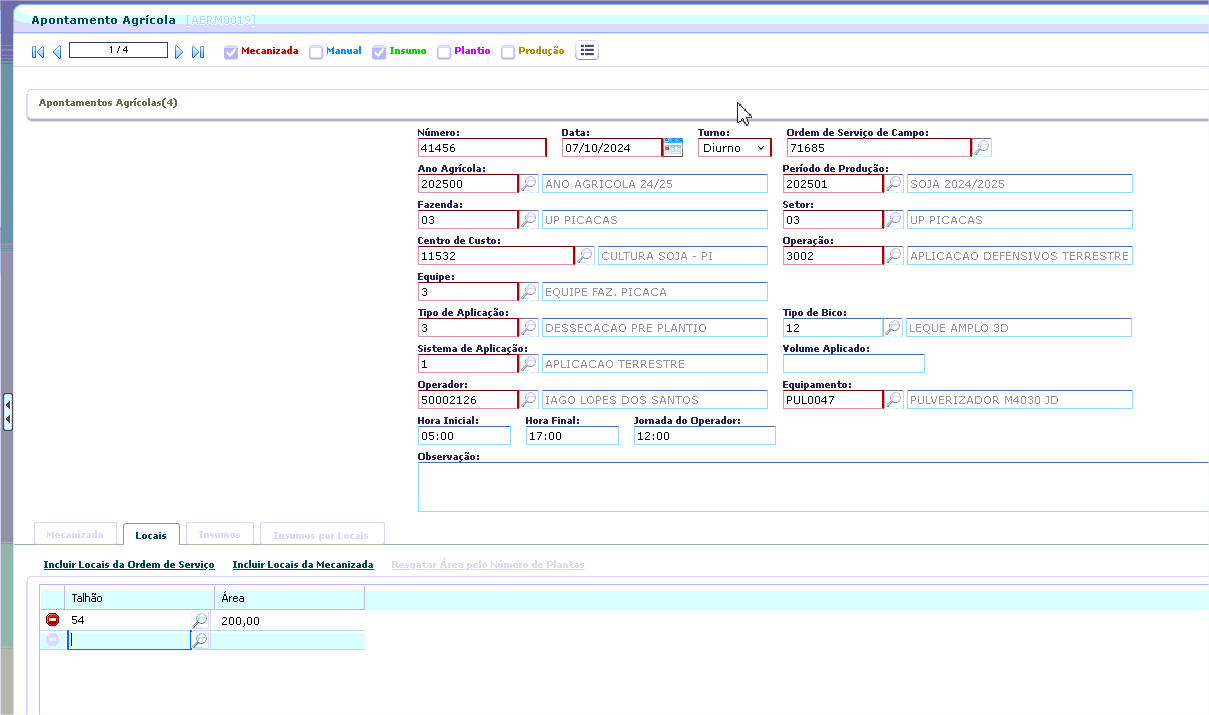Click the Talhão column header
Screen dimensions: 1209x715
pyautogui.click(x=140, y=598)
